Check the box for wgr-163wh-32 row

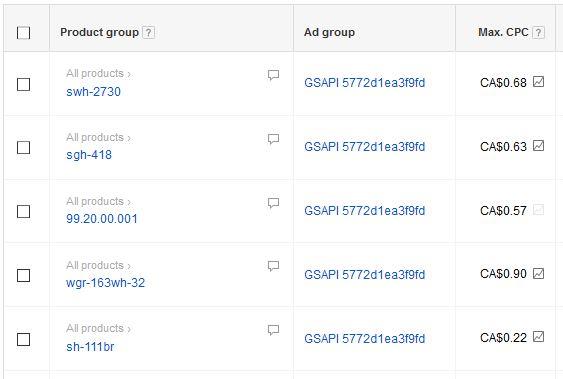23,276
